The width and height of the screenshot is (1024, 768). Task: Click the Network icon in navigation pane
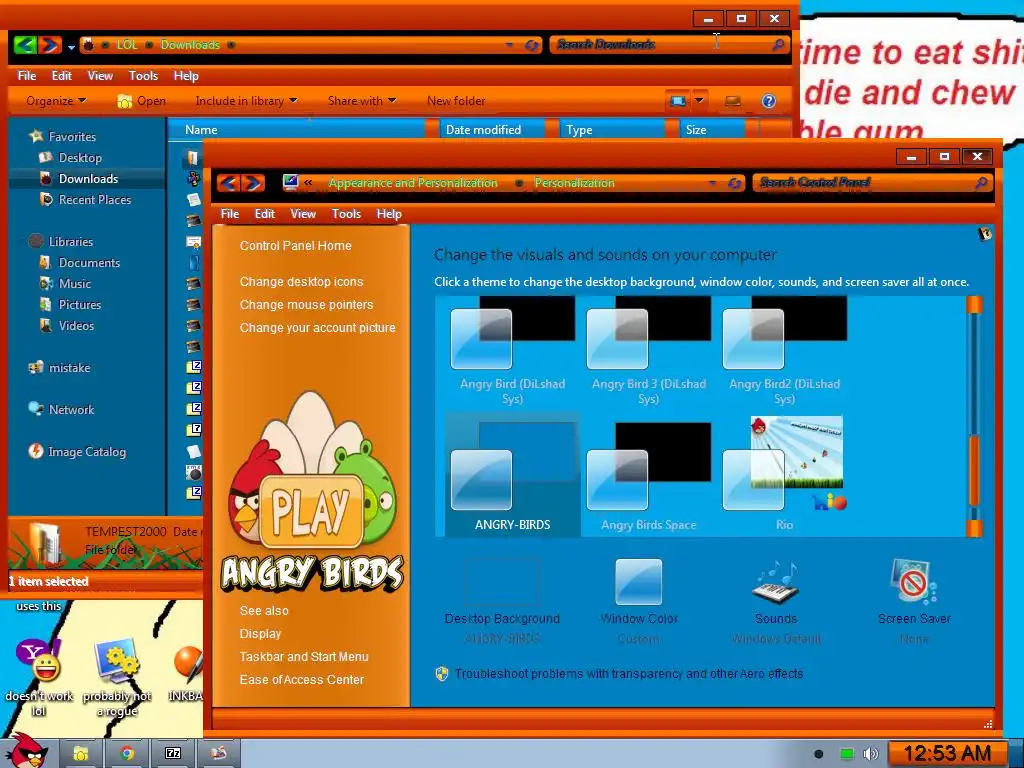[x=36, y=409]
